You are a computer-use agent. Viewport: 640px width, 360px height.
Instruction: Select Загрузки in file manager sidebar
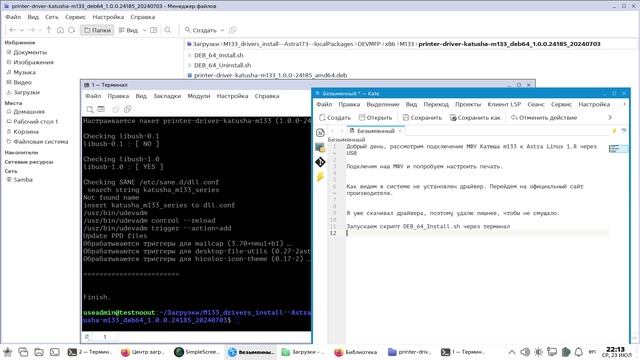pos(23,92)
